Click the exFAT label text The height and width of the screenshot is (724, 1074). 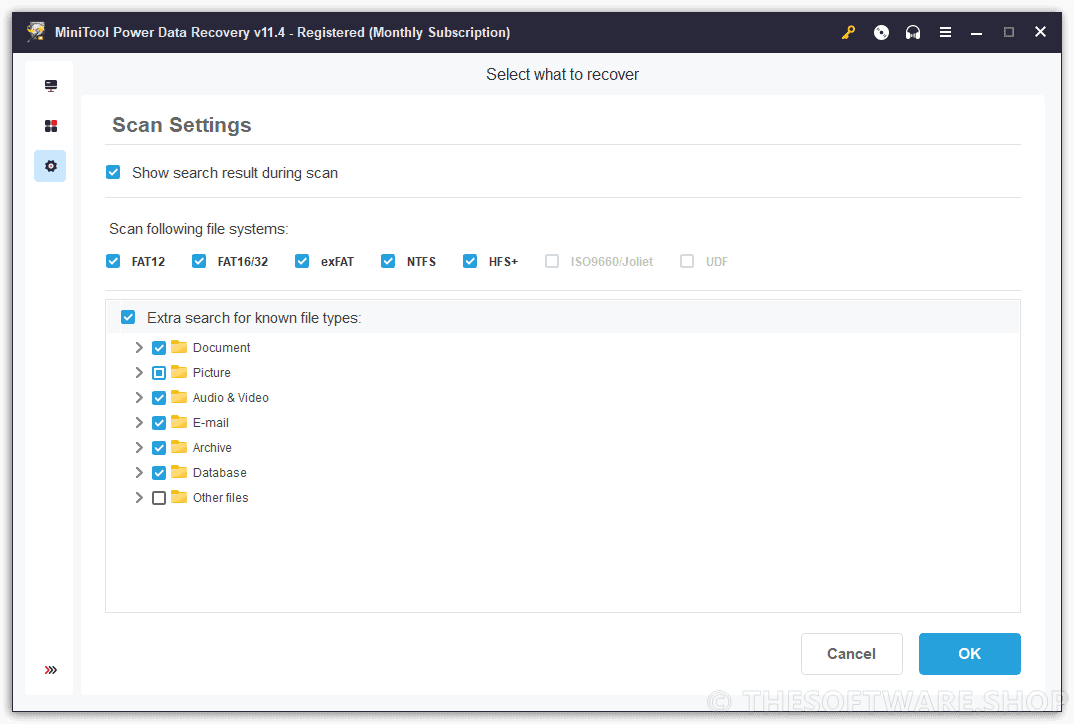(338, 262)
